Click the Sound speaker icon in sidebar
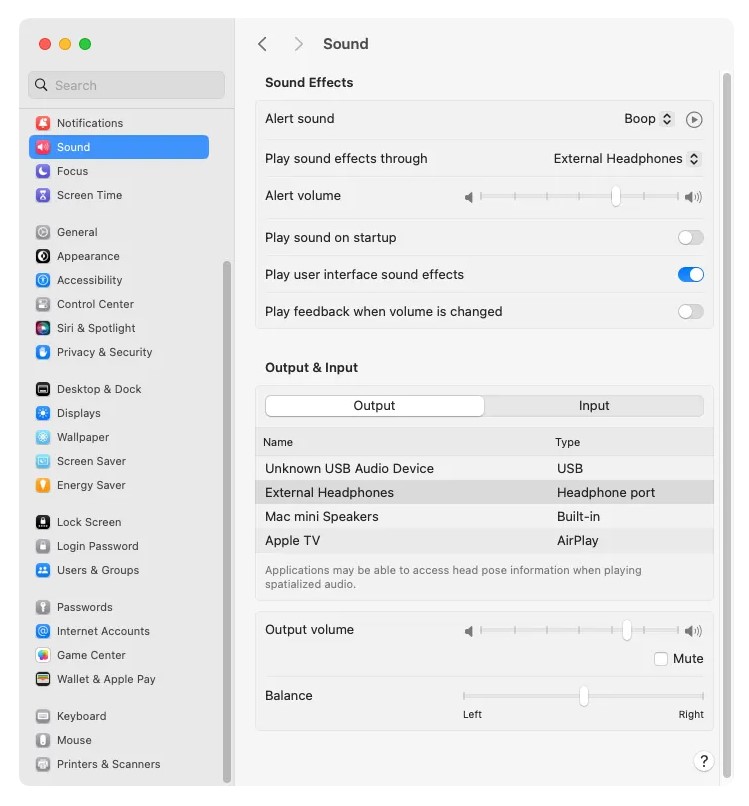Image resolution: width=749 pixels, height=806 pixels. (x=43, y=147)
